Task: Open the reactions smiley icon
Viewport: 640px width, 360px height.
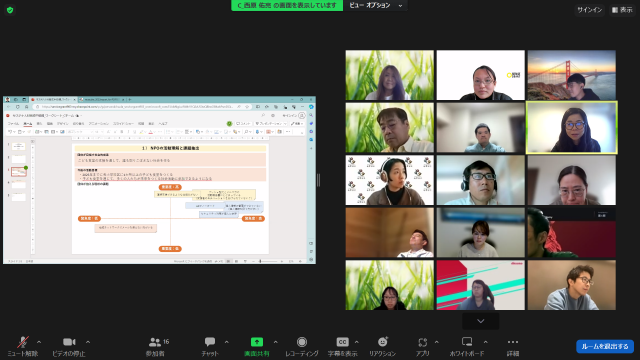Action: click(x=382, y=342)
